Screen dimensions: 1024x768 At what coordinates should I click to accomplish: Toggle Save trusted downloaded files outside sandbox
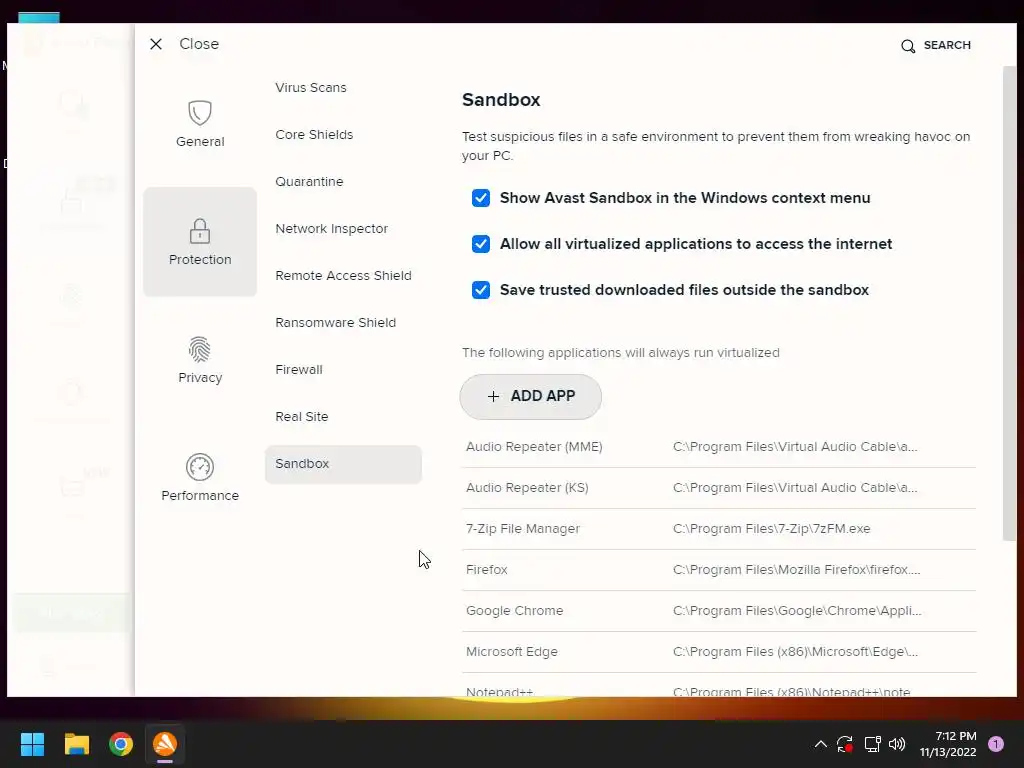point(481,289)
